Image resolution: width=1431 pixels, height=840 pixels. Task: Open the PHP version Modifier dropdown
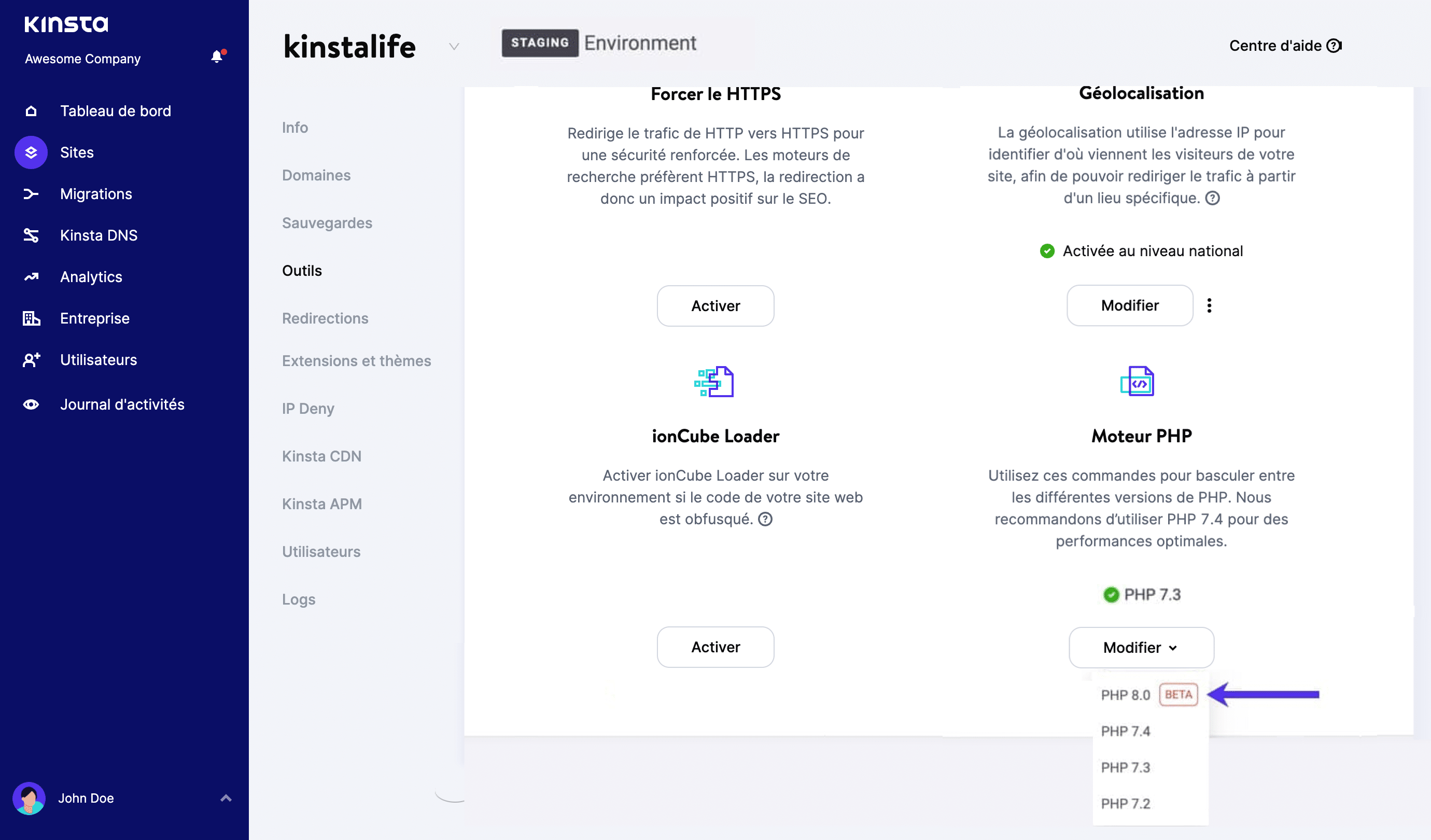coord(1141,647)
